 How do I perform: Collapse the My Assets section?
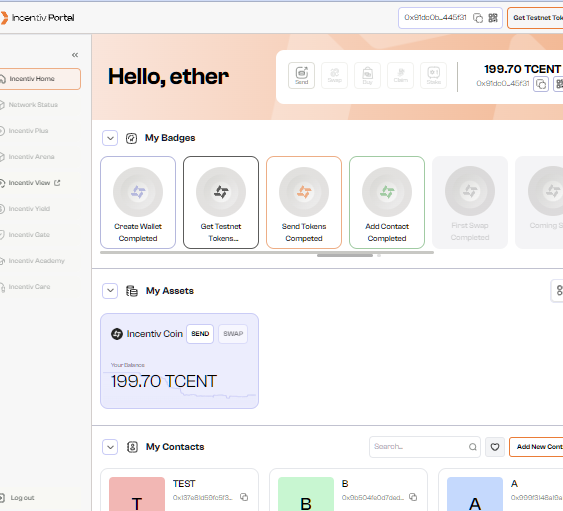110,291
